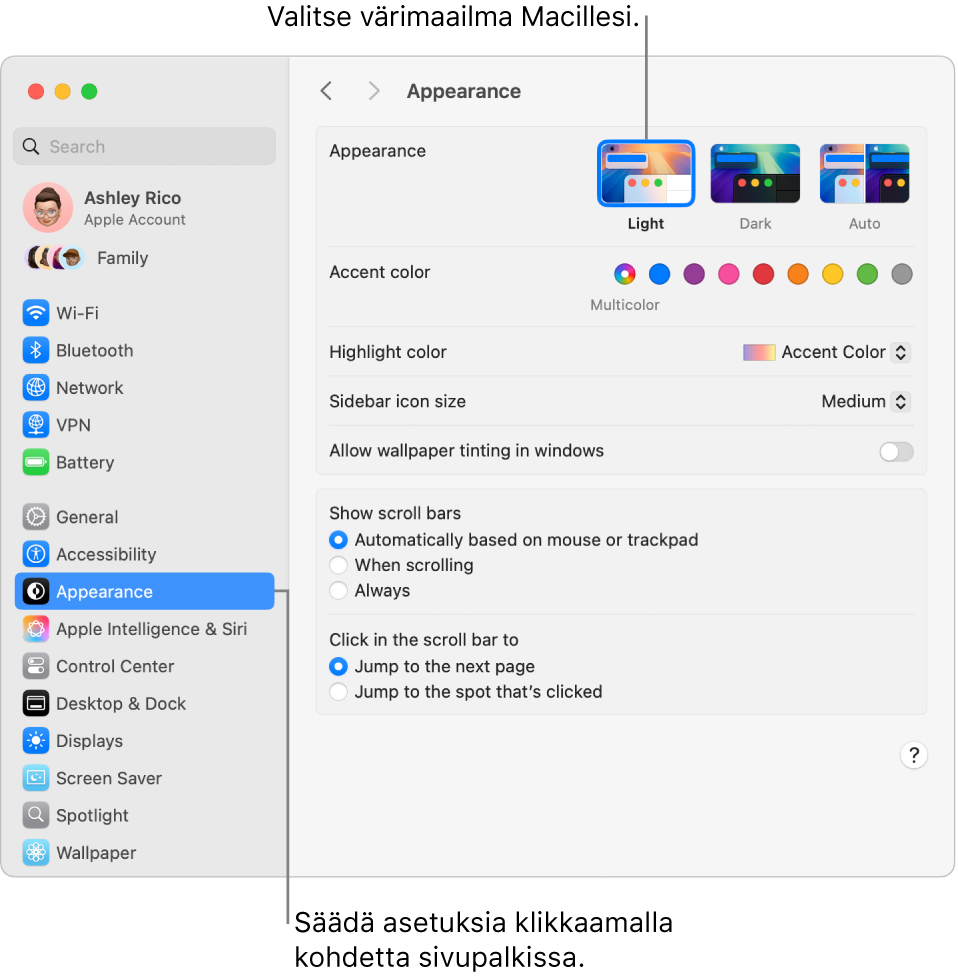Viewport: 958px width, 979px height.
Task: Choose Always for scroll bars
Action: tap(338, 591)
